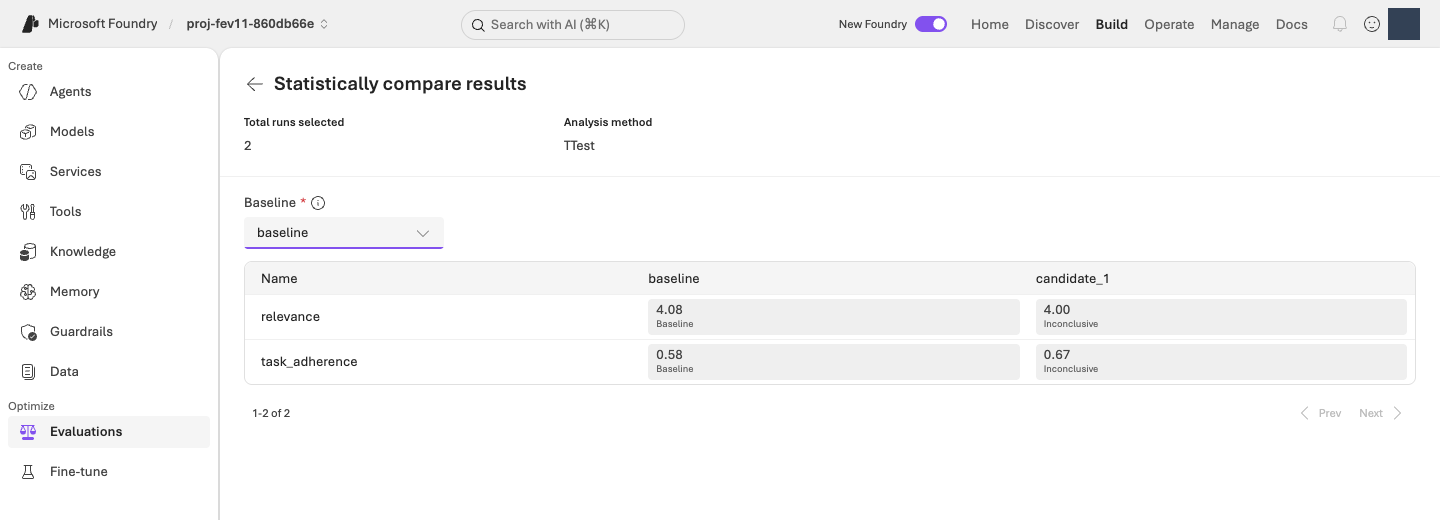The width and height of the screenshot is (1440, 520).
Task: Click the Next pagination button
Action: 1380,413
